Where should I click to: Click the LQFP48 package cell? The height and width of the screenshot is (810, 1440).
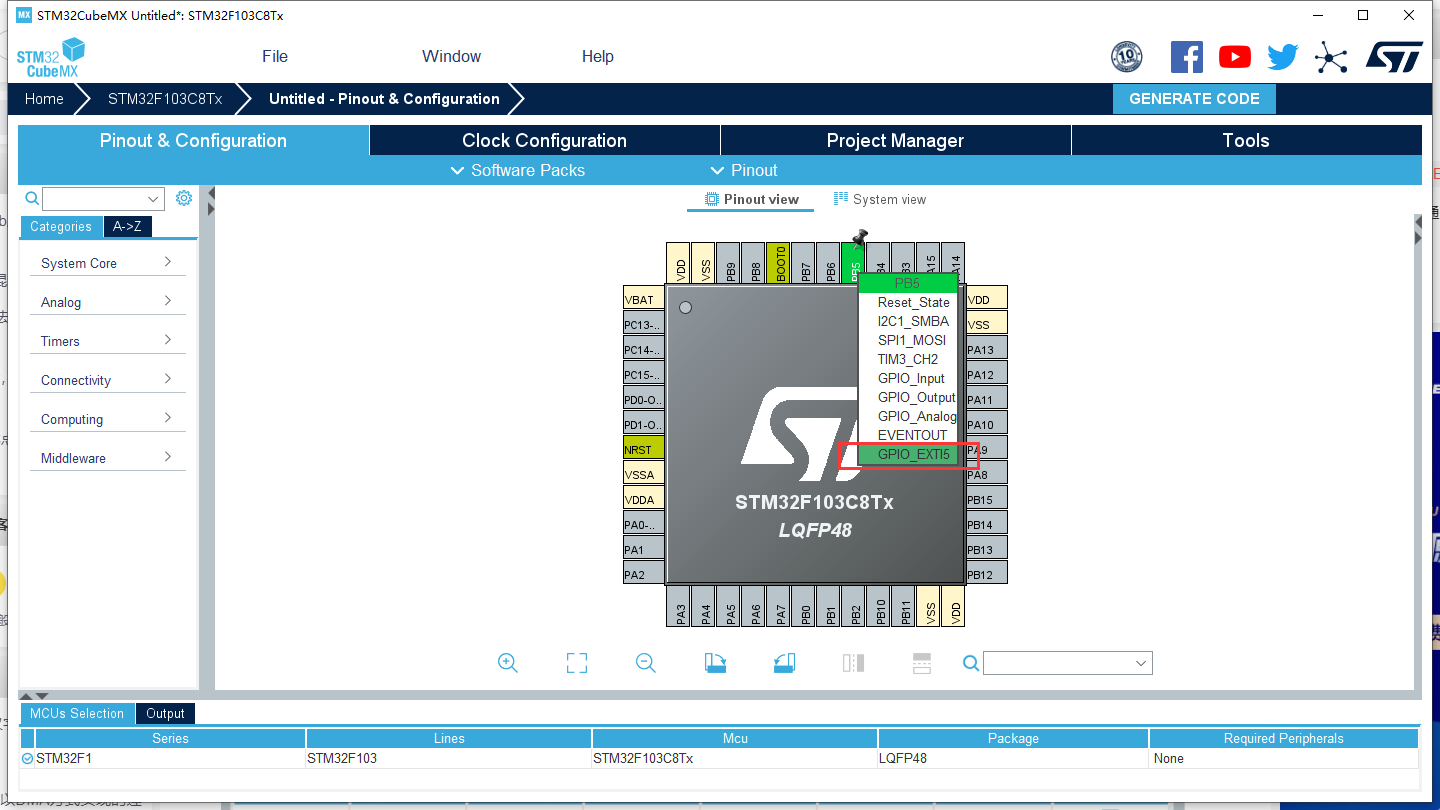[1013, 758]
